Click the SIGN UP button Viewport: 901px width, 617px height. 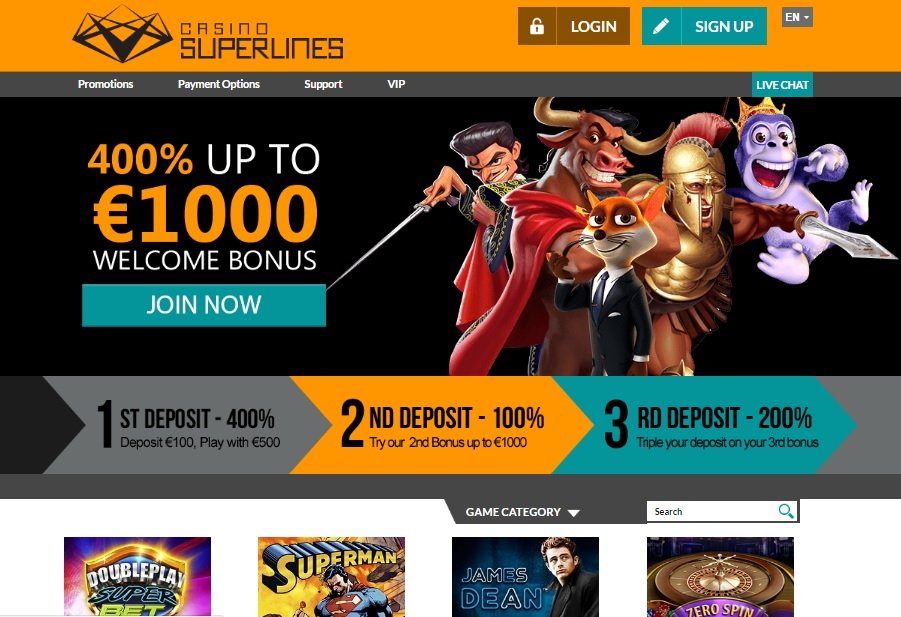pyautogui.click(x=723, y=26)
